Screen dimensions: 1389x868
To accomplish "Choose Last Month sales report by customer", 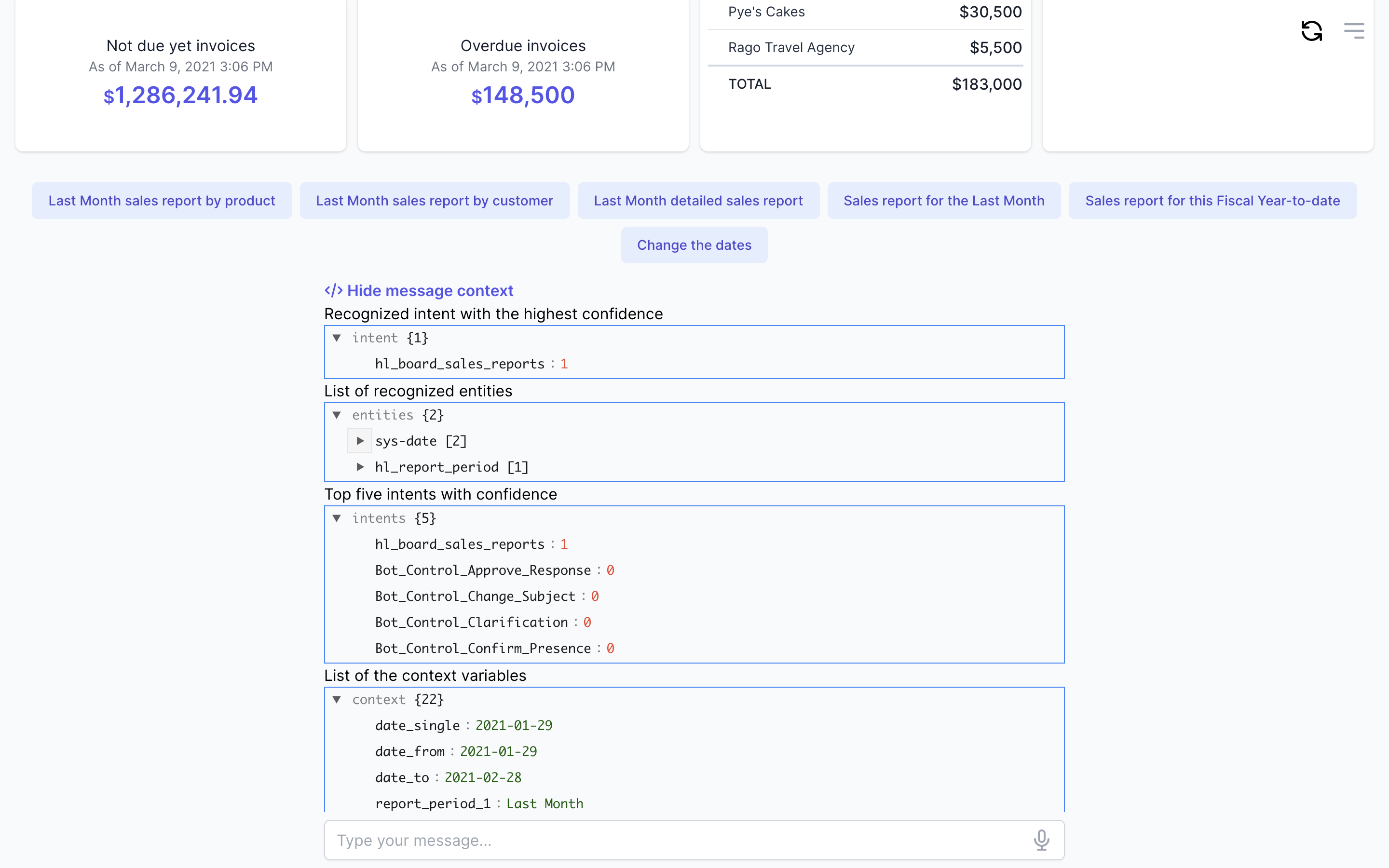I will [x=435, y=200].
